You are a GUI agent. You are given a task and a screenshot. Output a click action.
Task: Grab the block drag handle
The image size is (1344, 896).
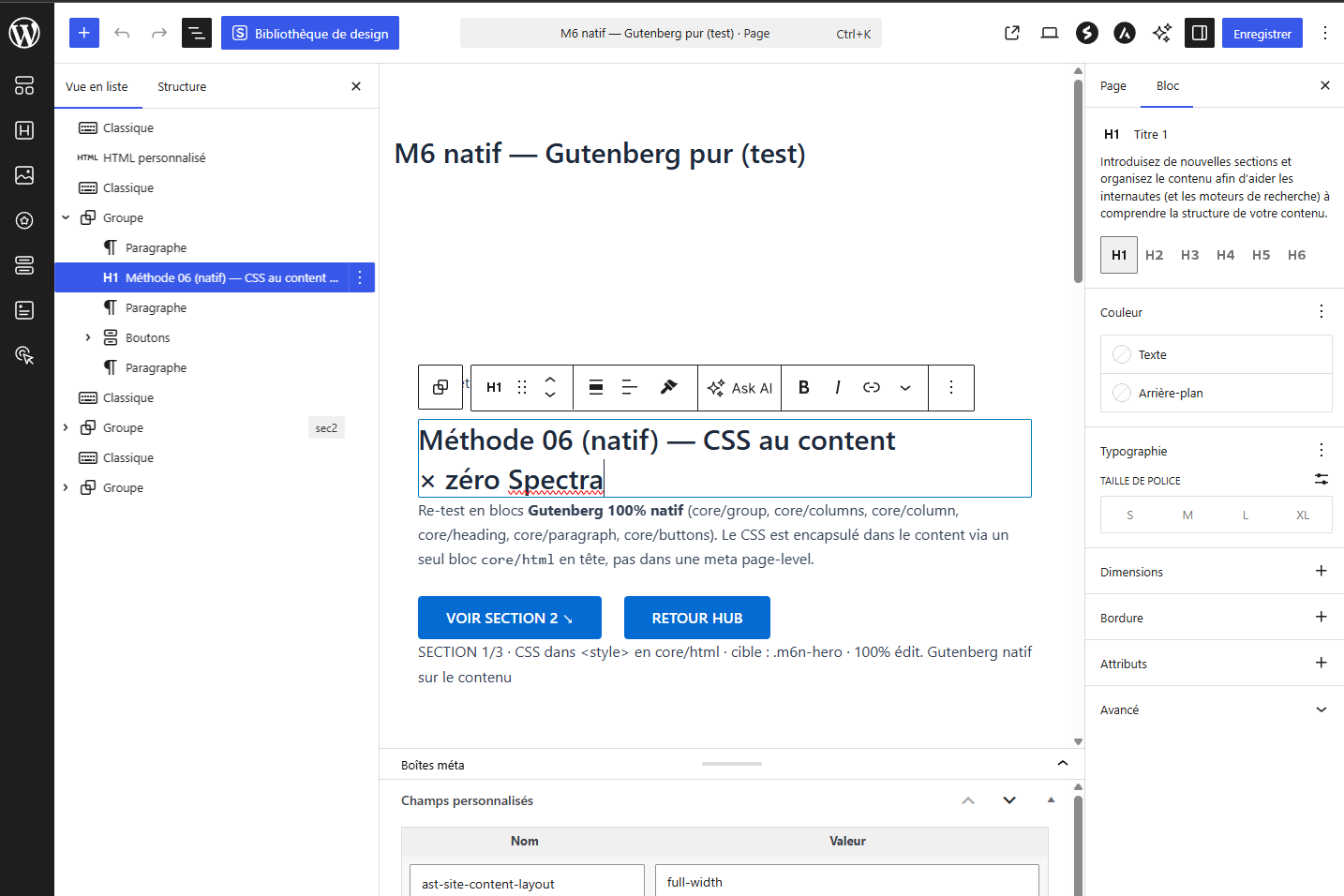pyautogui.click(x=522, y=387)
